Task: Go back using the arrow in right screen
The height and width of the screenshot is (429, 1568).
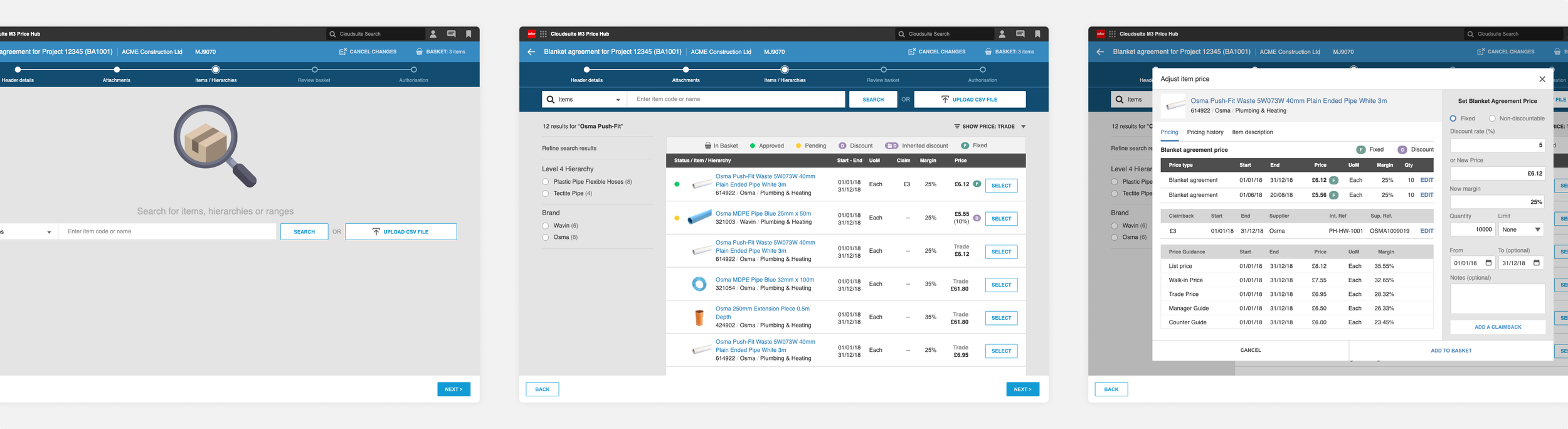Action: click(x=1100, y=52)
